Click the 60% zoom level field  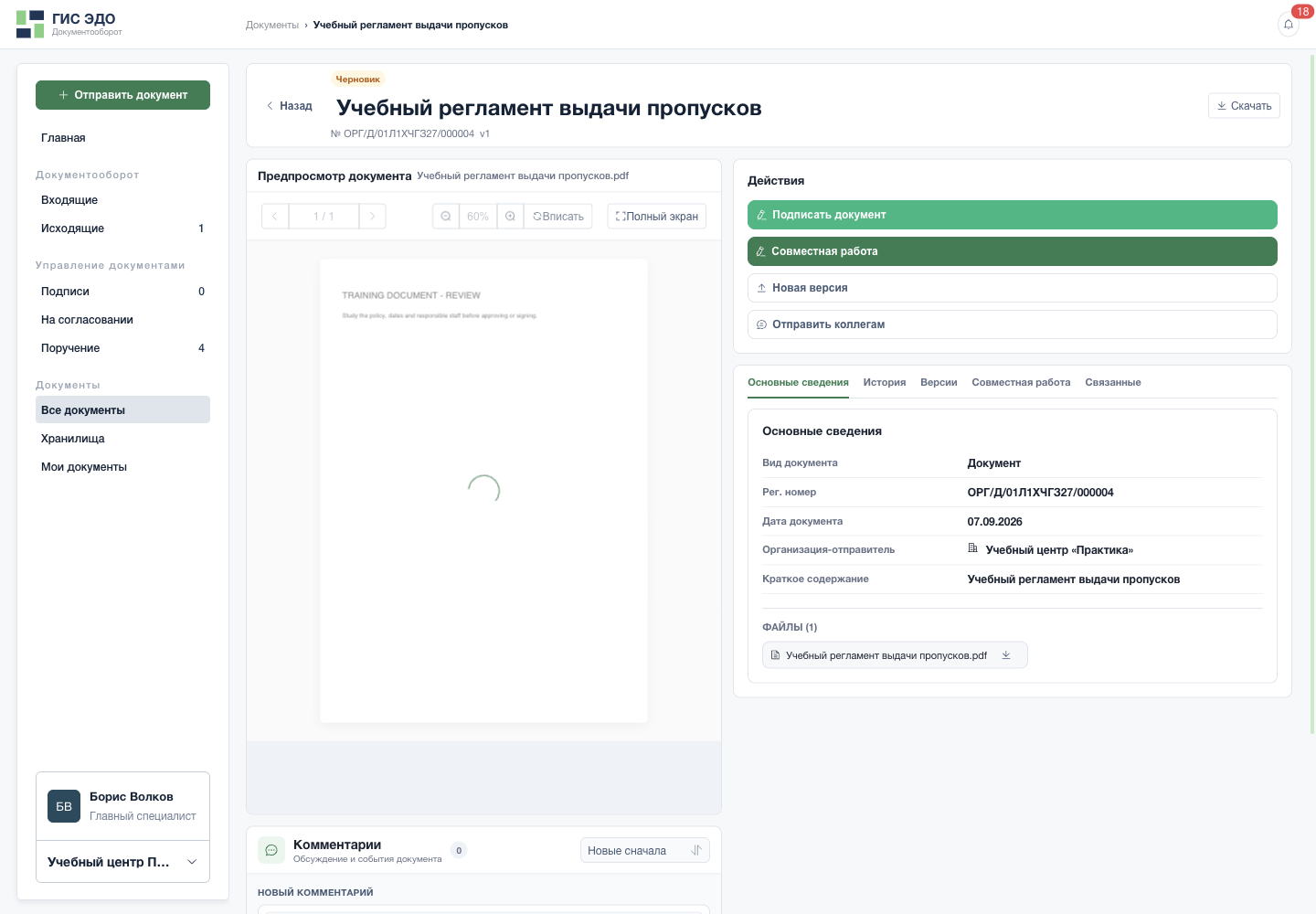point(478,217)
